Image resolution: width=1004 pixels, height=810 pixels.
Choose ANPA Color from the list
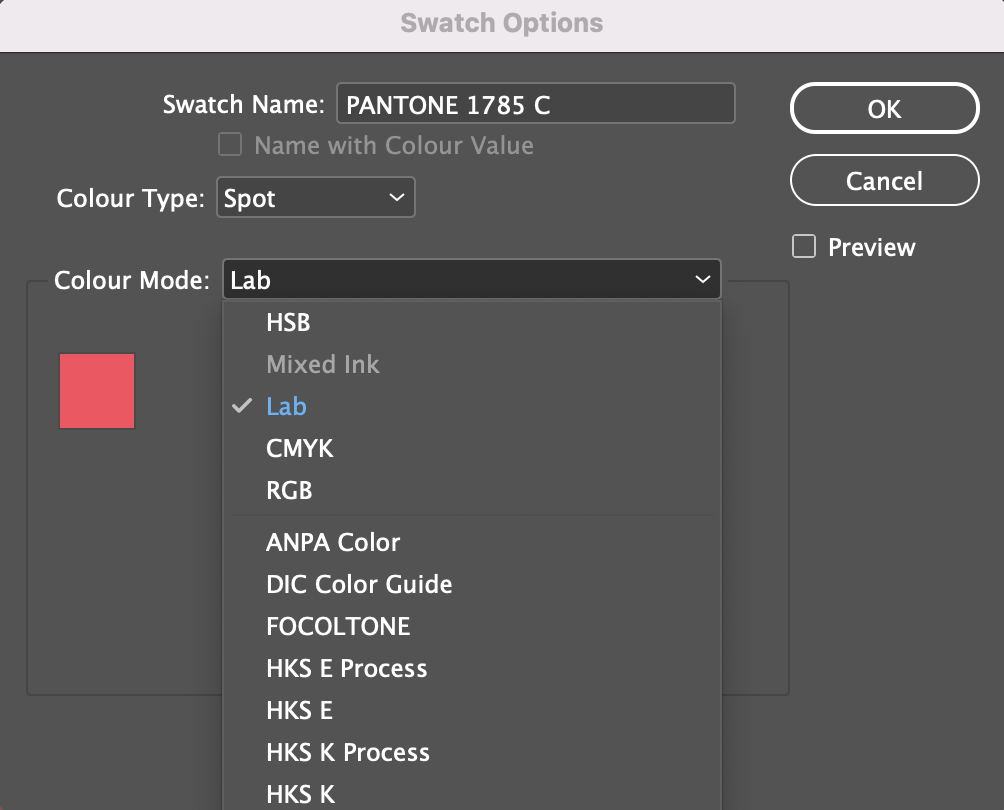(333, 542)
